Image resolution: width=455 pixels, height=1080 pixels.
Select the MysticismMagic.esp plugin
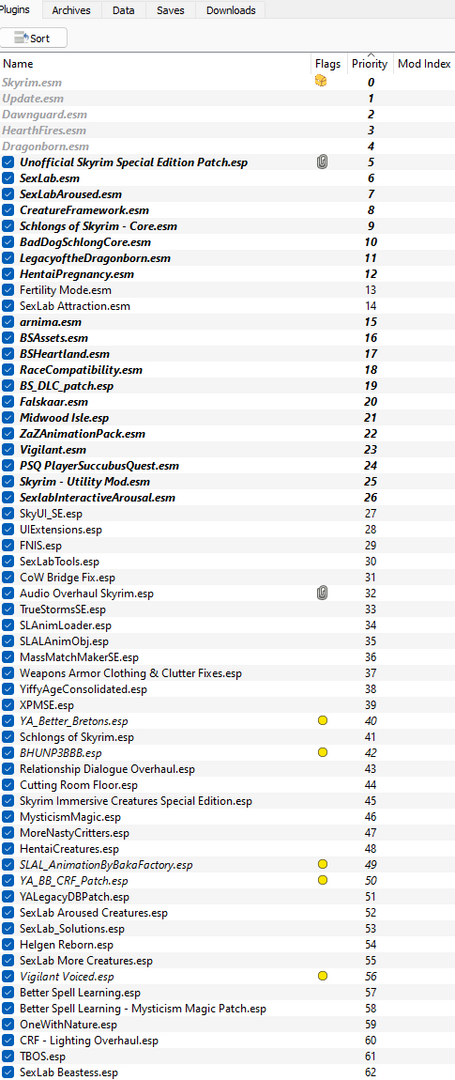227,817
